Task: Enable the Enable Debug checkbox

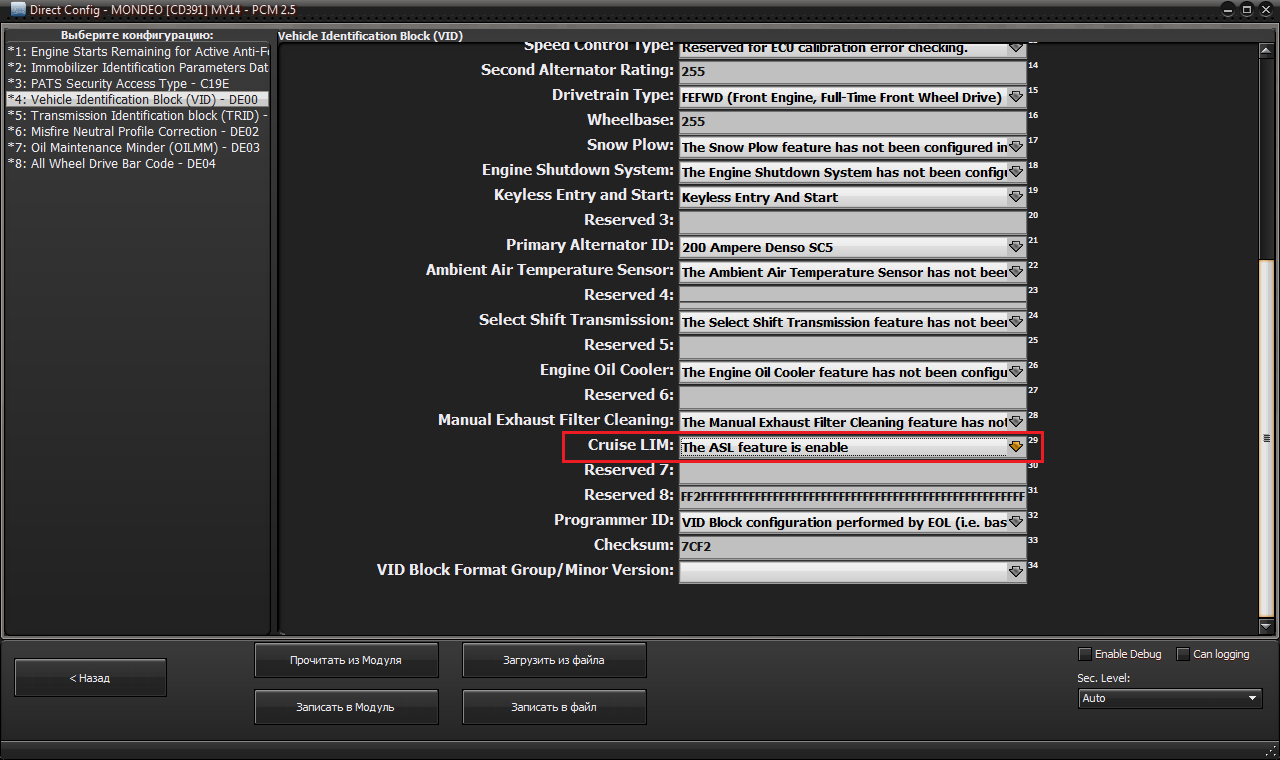Action: (1085, 654)
